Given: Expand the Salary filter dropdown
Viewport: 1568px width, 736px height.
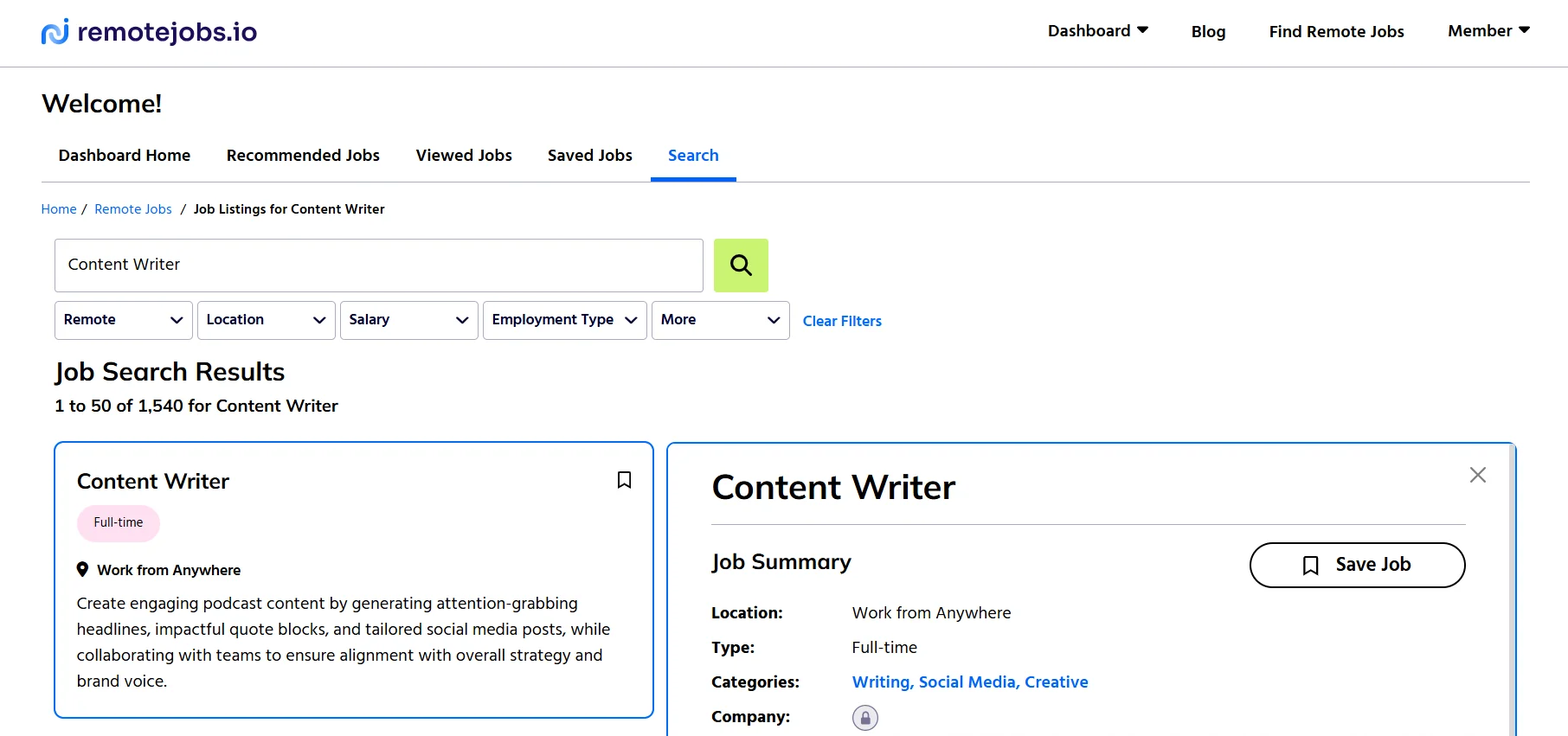Looking at the screenshot, I should [409, 320].
